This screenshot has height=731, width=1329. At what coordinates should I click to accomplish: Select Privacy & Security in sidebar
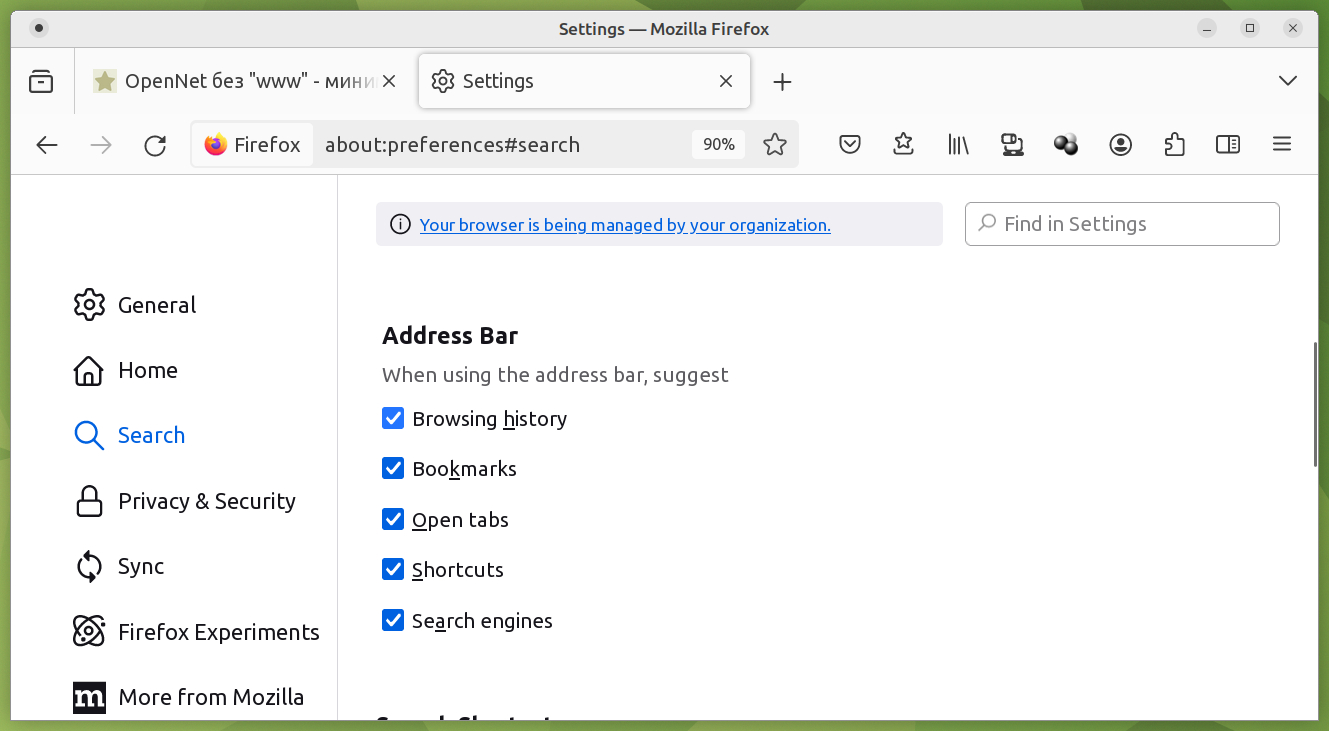(x=206, y=501)
